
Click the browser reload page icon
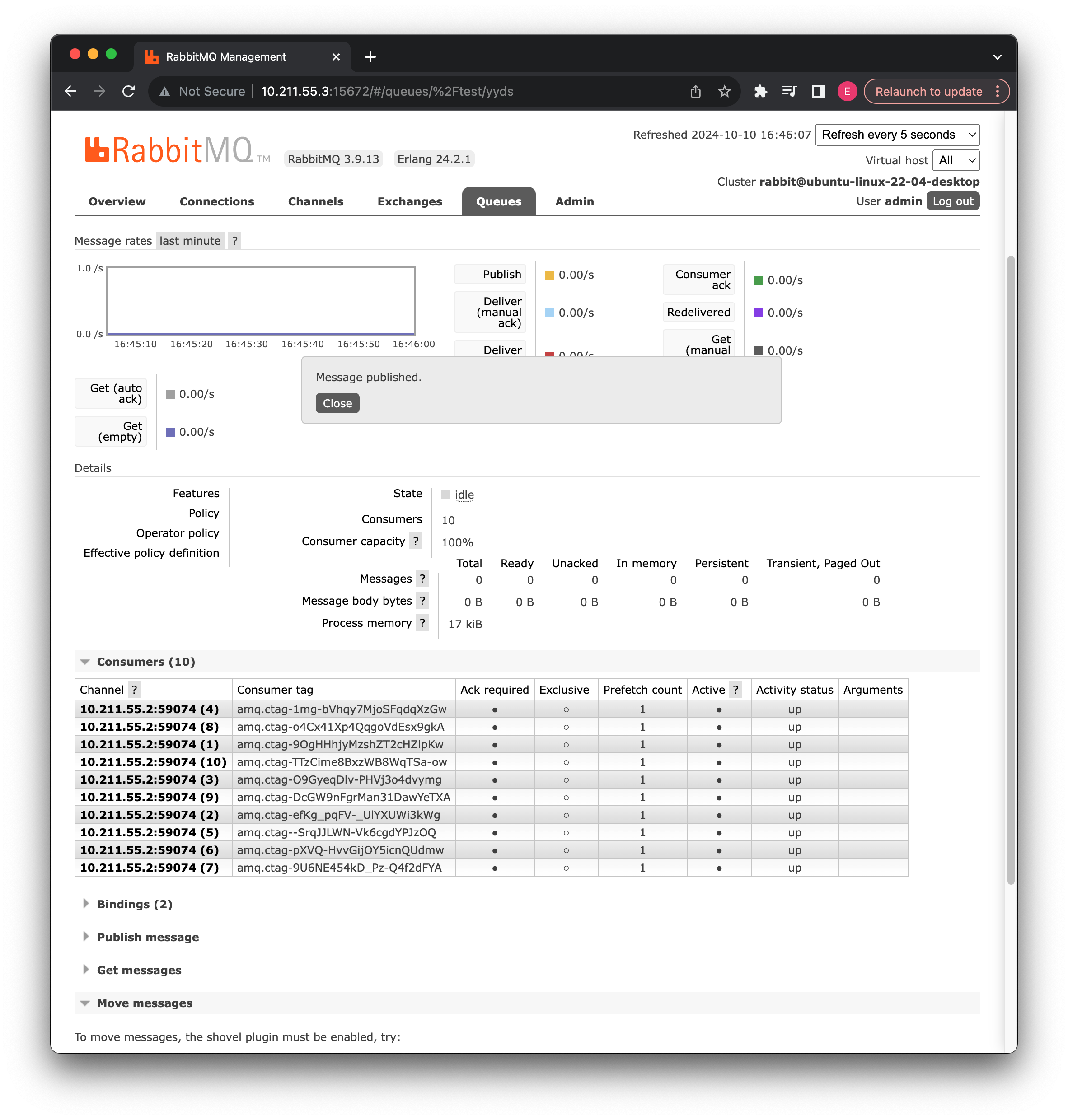coord(129,91)
